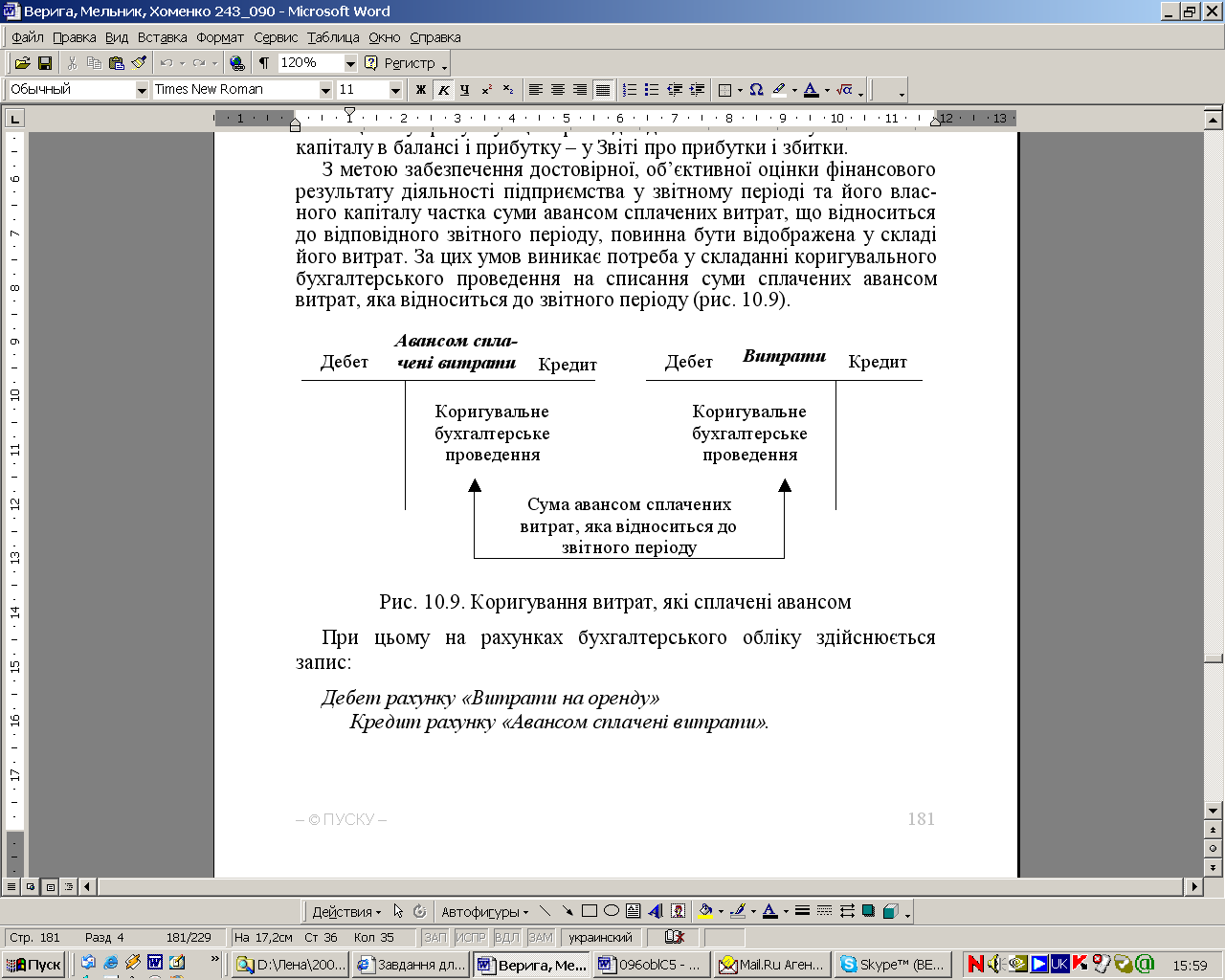The height and width of the screenshot is (980, 1225).
Task: Apply line color brush on Drawing toolbar
Action: [738, 911]
